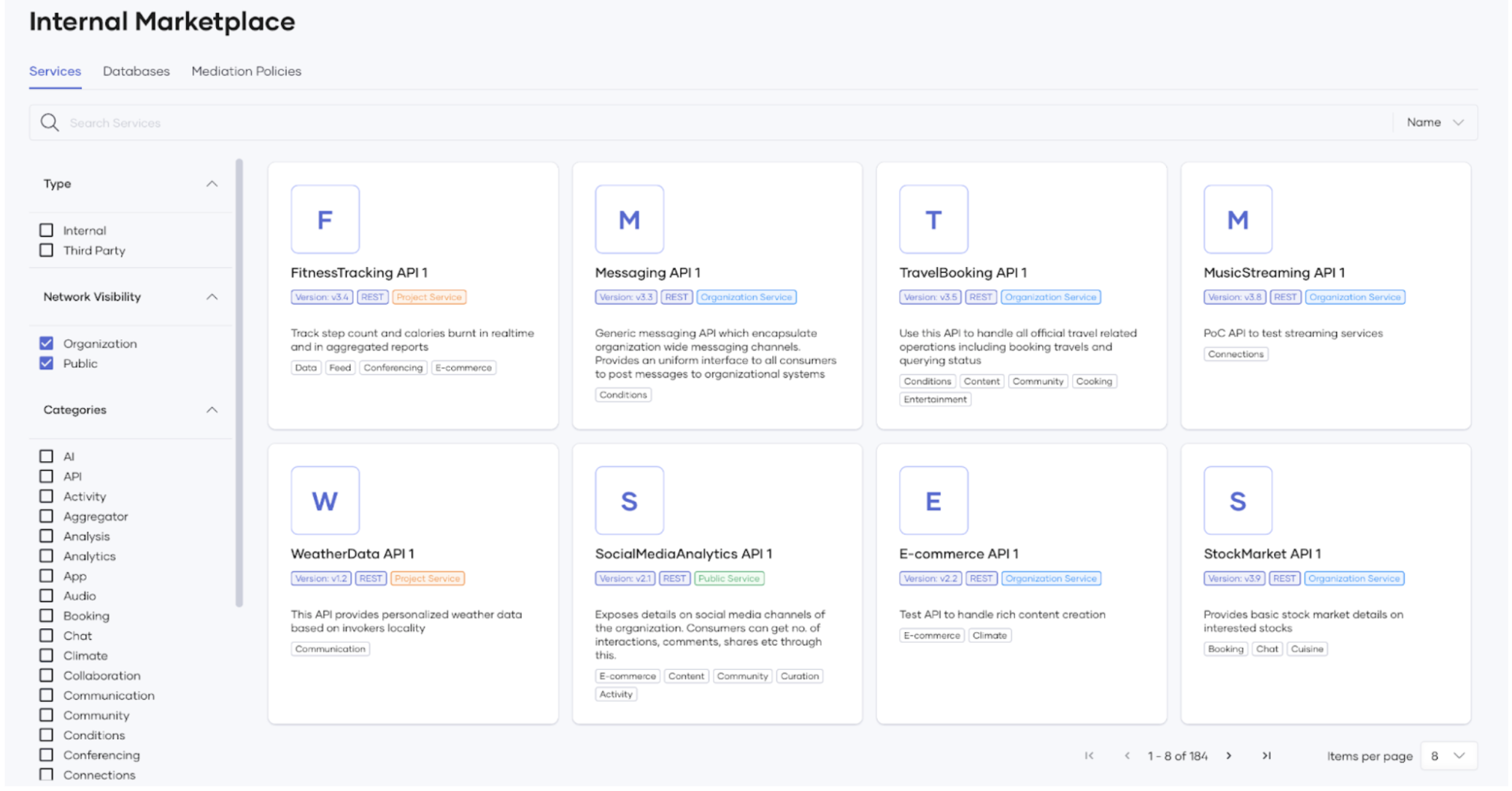This screenshot has height=791, width=1512.
Task: Switch to the Databases tab
Action: [x=136, y=72]
